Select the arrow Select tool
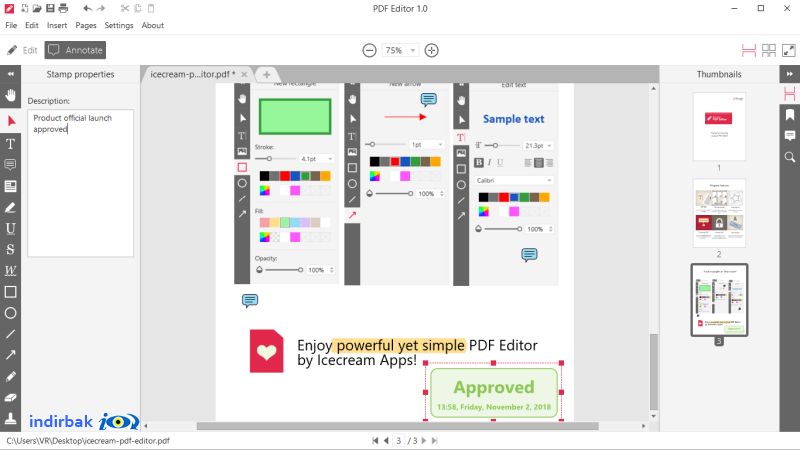 click(x=11, y=121)
